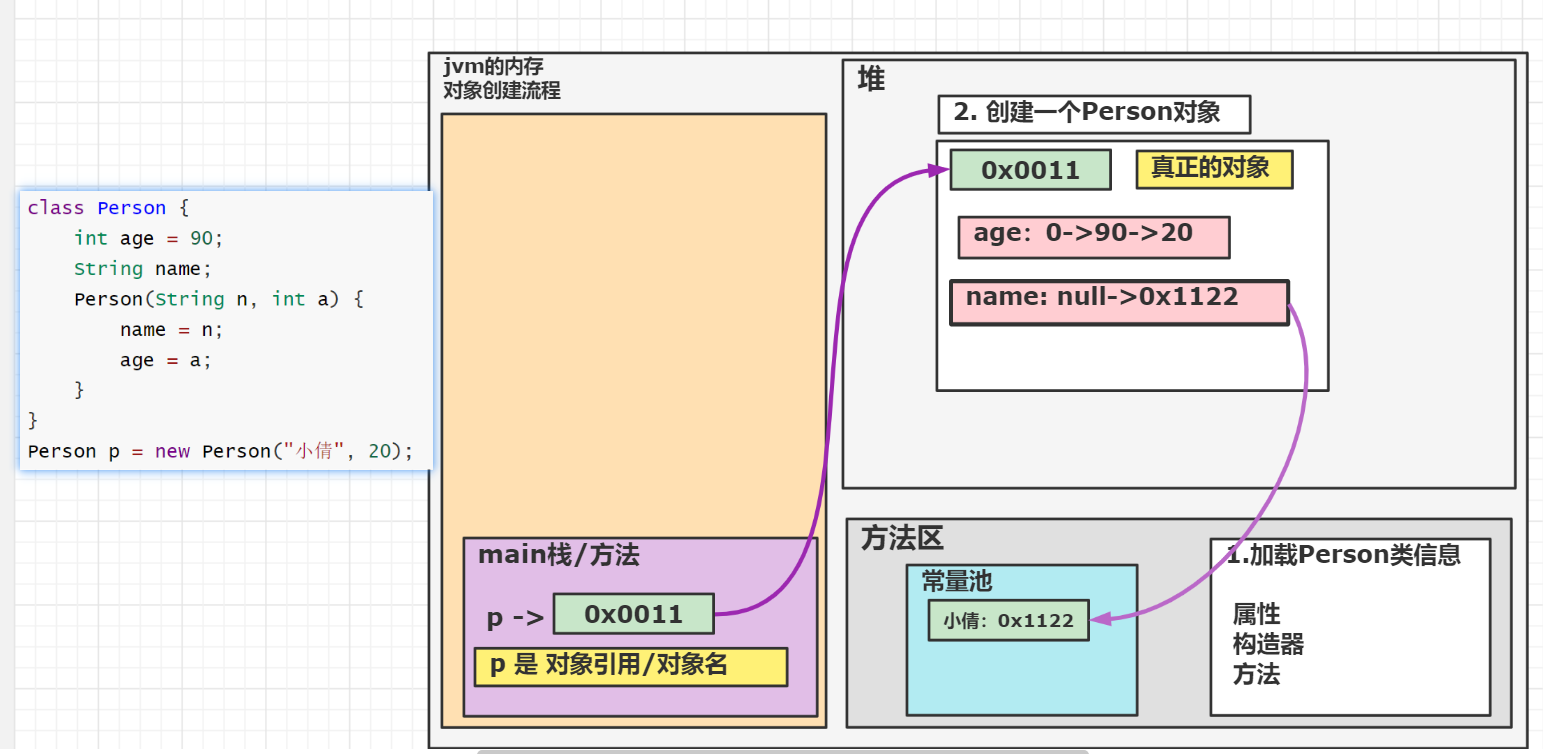Click the 'age: 0->90->20' field box

(x=1093, y=236)
